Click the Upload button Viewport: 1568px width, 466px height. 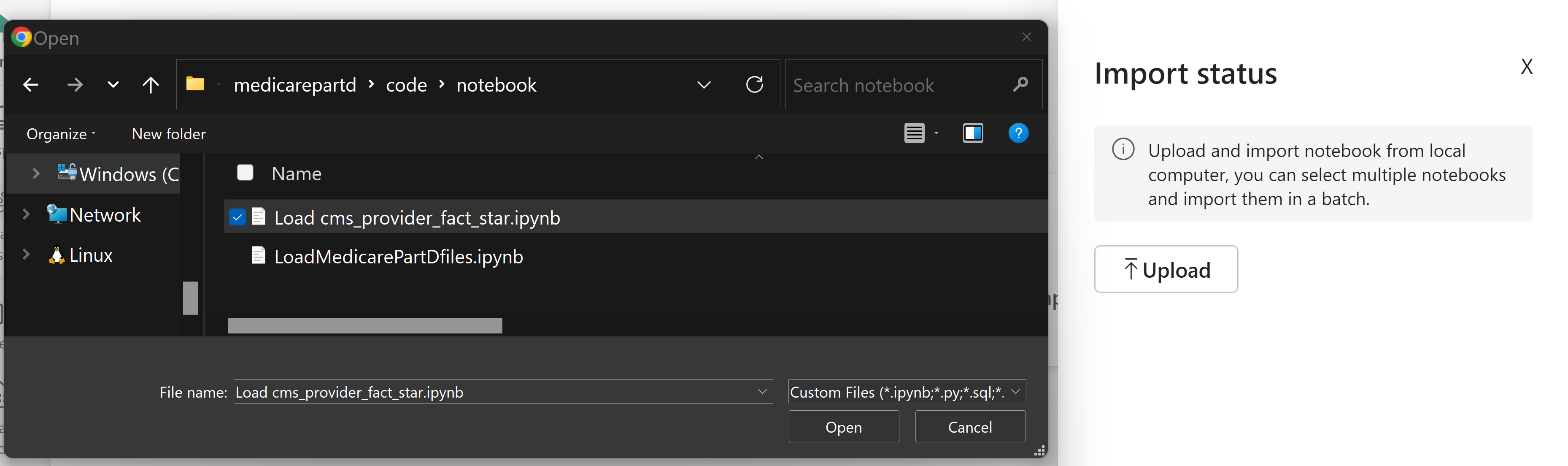coord(1166,269)
